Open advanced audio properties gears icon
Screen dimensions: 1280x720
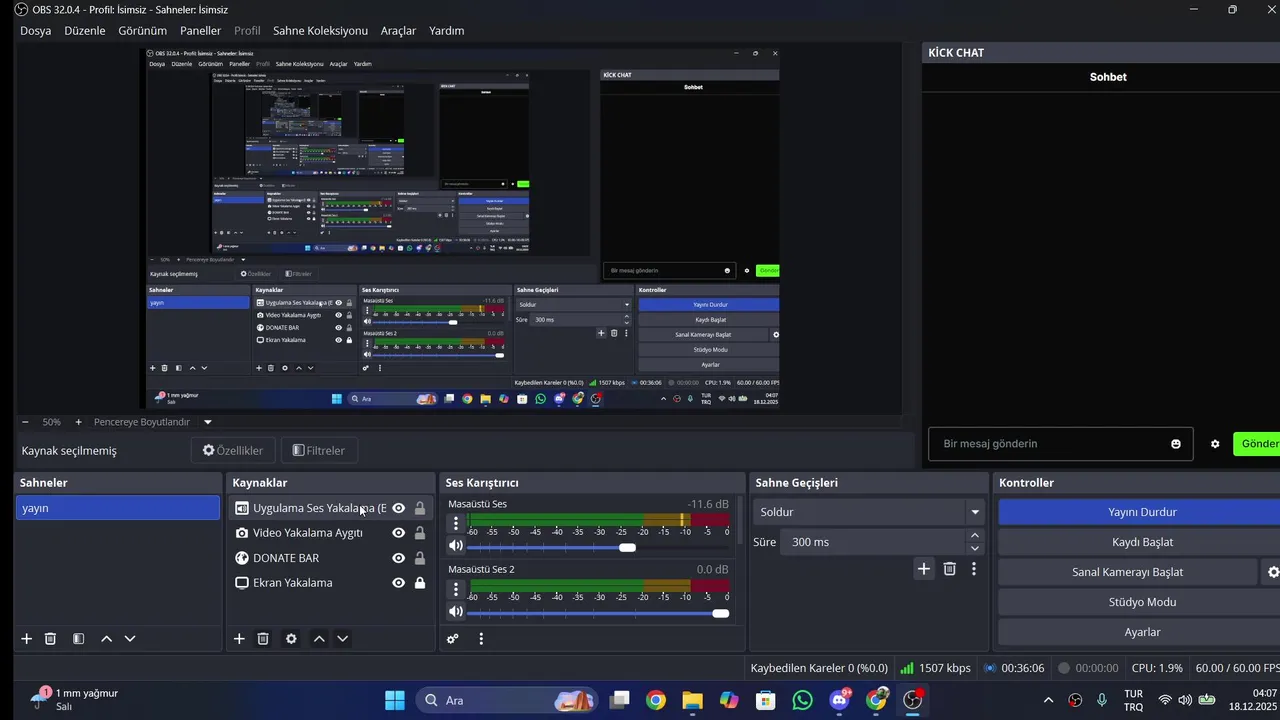point(453,639)
